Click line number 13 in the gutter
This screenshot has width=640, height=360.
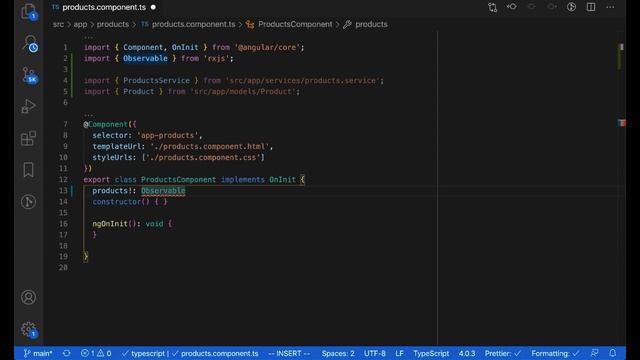click(63, 191)
